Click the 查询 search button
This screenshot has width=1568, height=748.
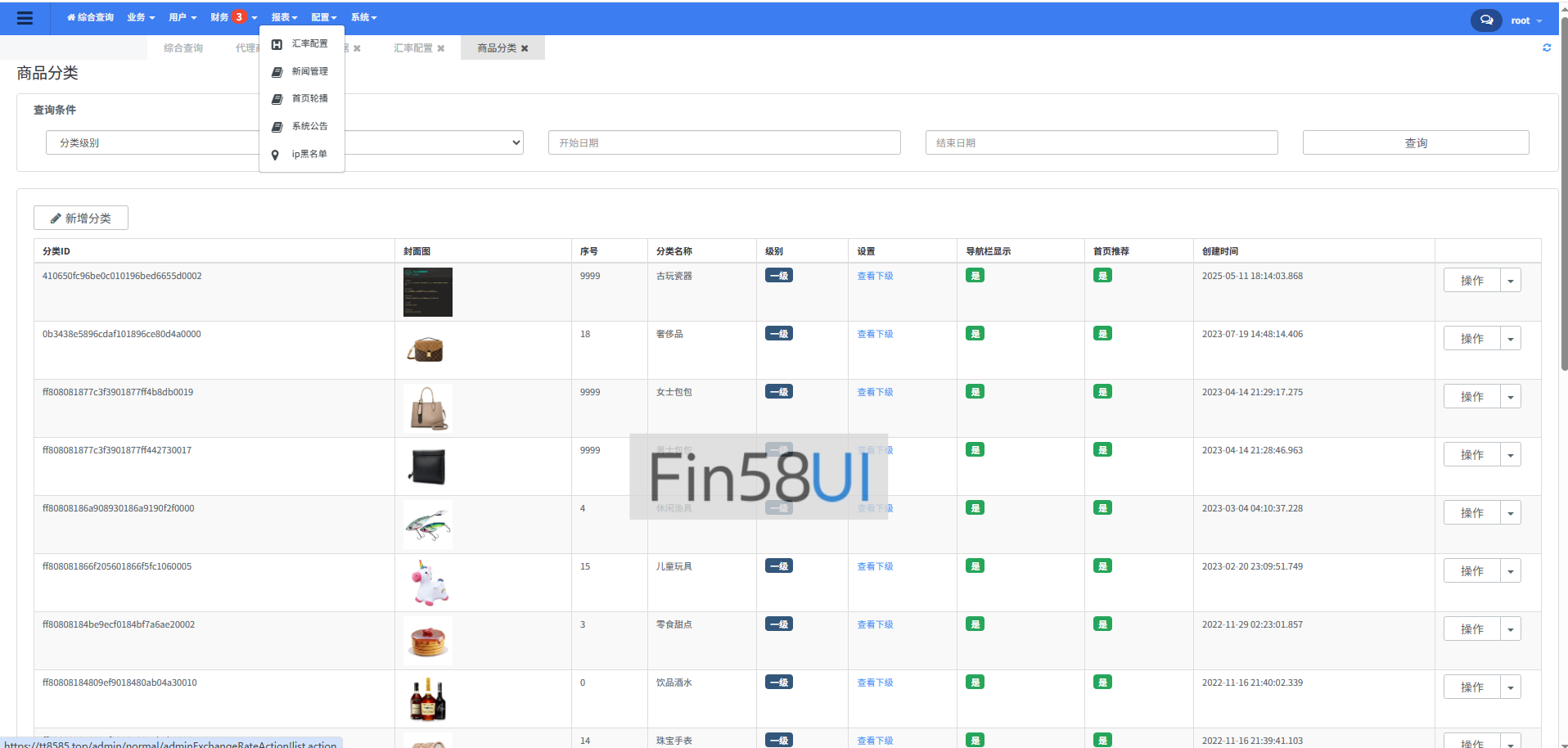click(1415, 142)
